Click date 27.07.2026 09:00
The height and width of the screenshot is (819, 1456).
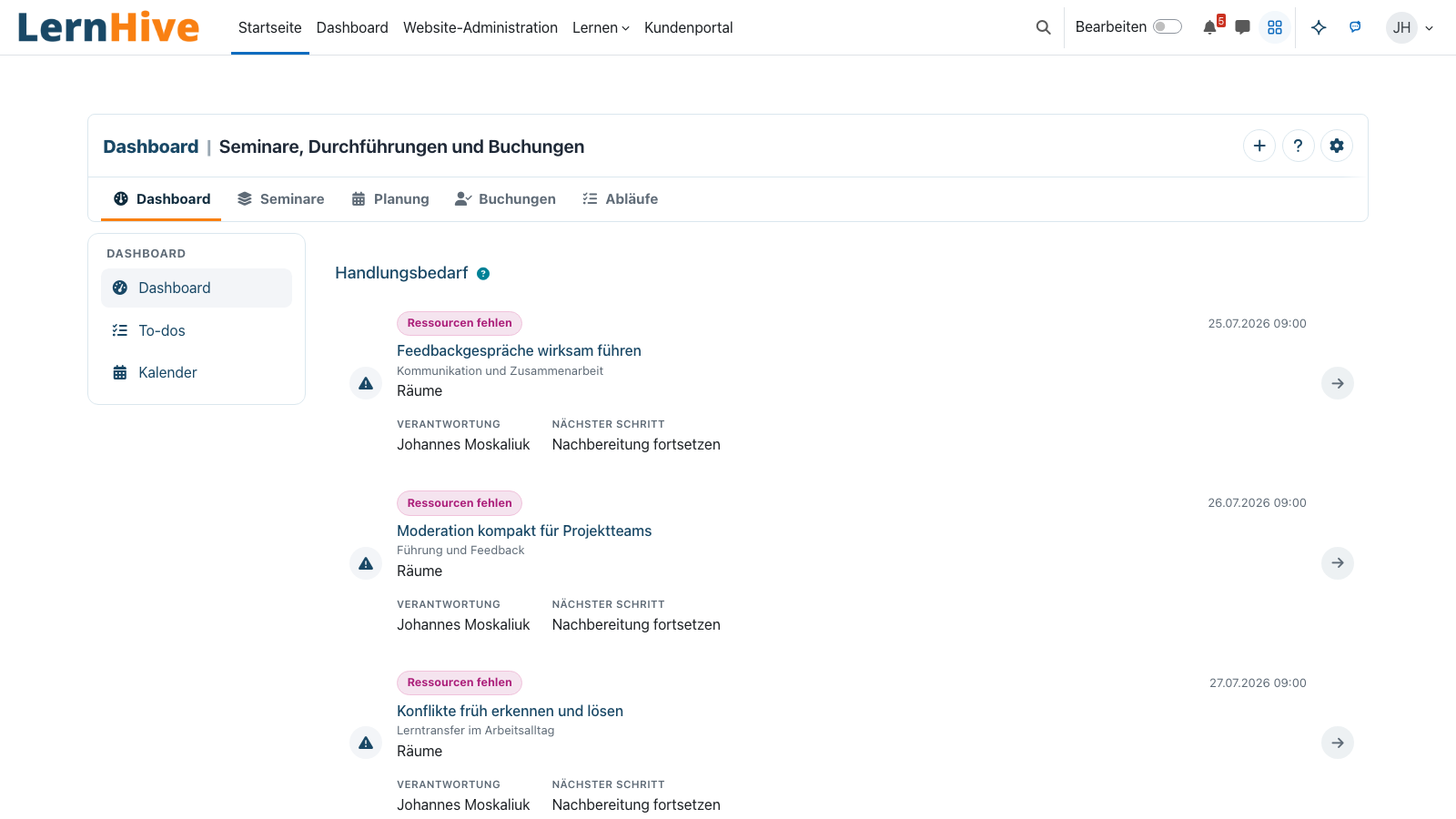pyautogui.click(x=1258, y=683)
